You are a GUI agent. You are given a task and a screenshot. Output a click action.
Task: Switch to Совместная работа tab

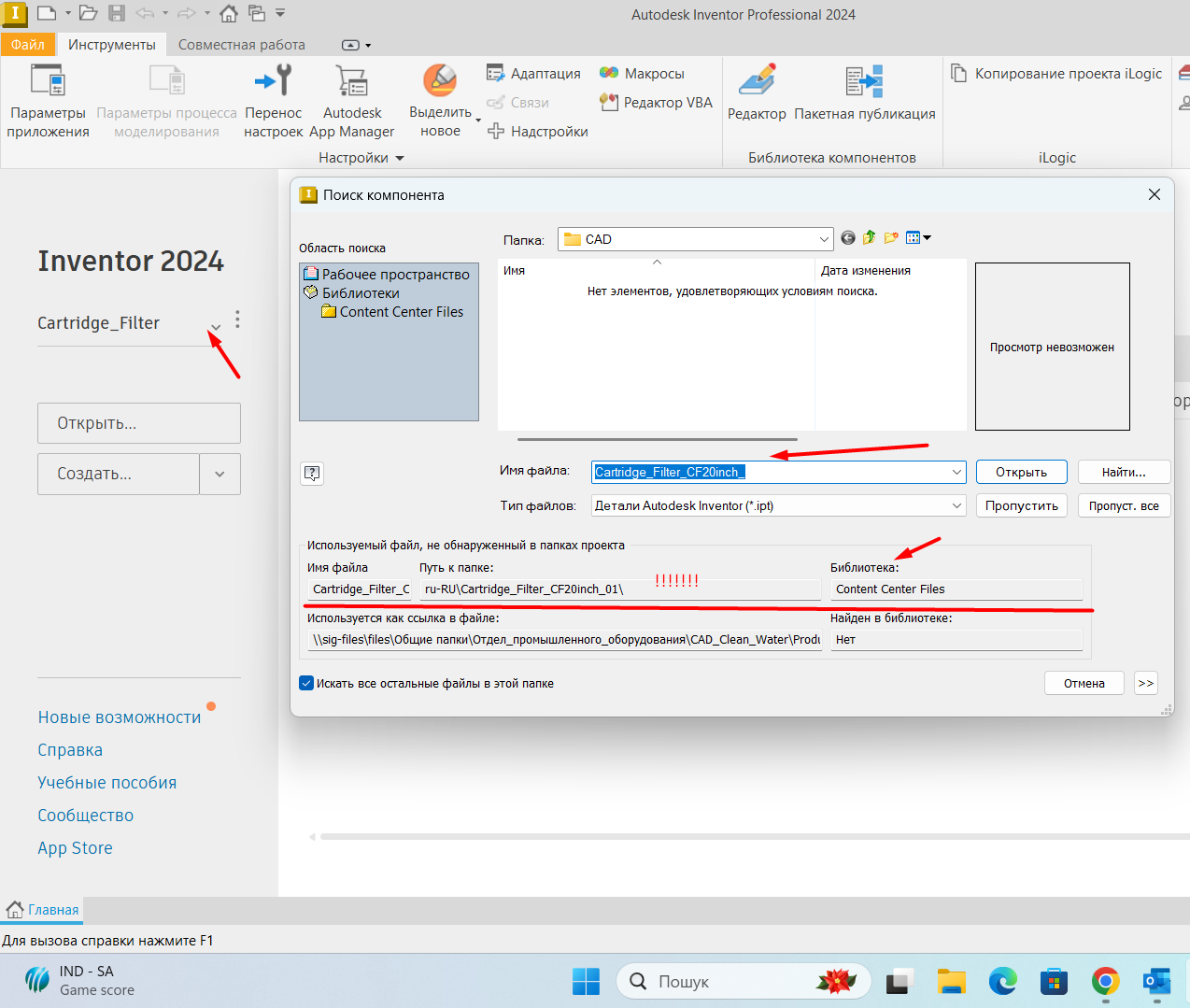pyautogui.click(x=242, y=44)
